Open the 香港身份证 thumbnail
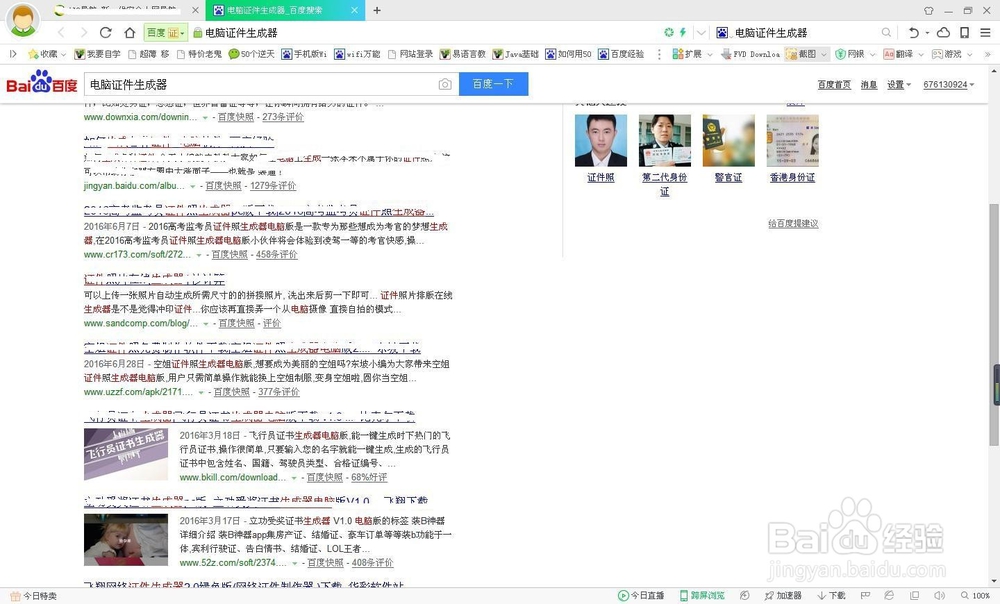Screen dimensions: 1000x604 point(792,140)
